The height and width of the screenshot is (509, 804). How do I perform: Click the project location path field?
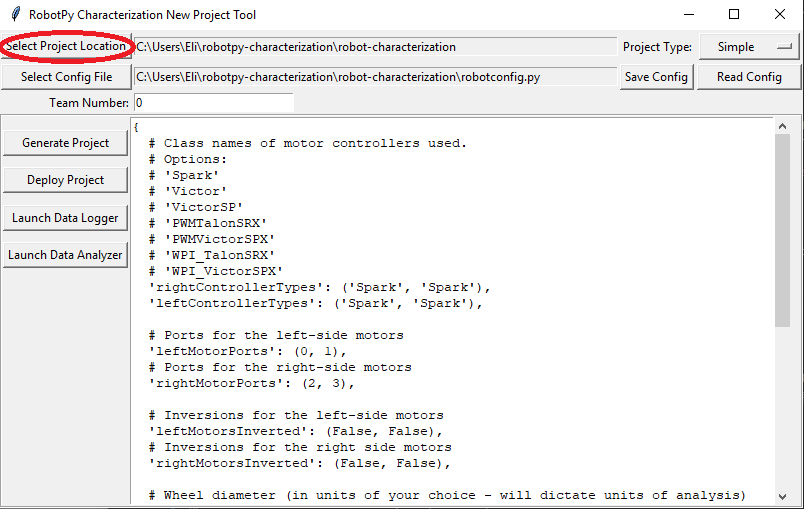tap(375, 47)
